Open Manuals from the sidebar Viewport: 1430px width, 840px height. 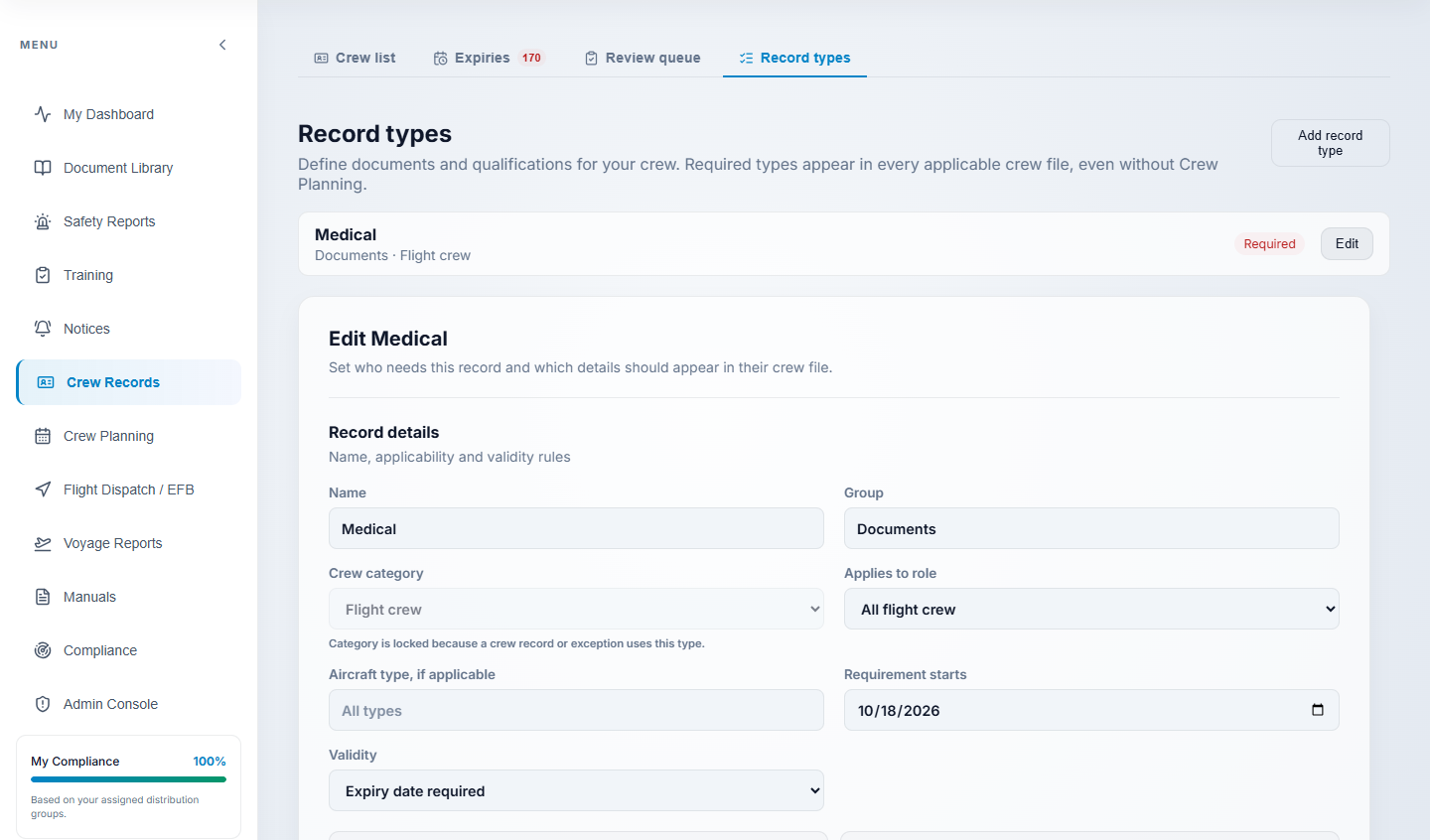128,597
